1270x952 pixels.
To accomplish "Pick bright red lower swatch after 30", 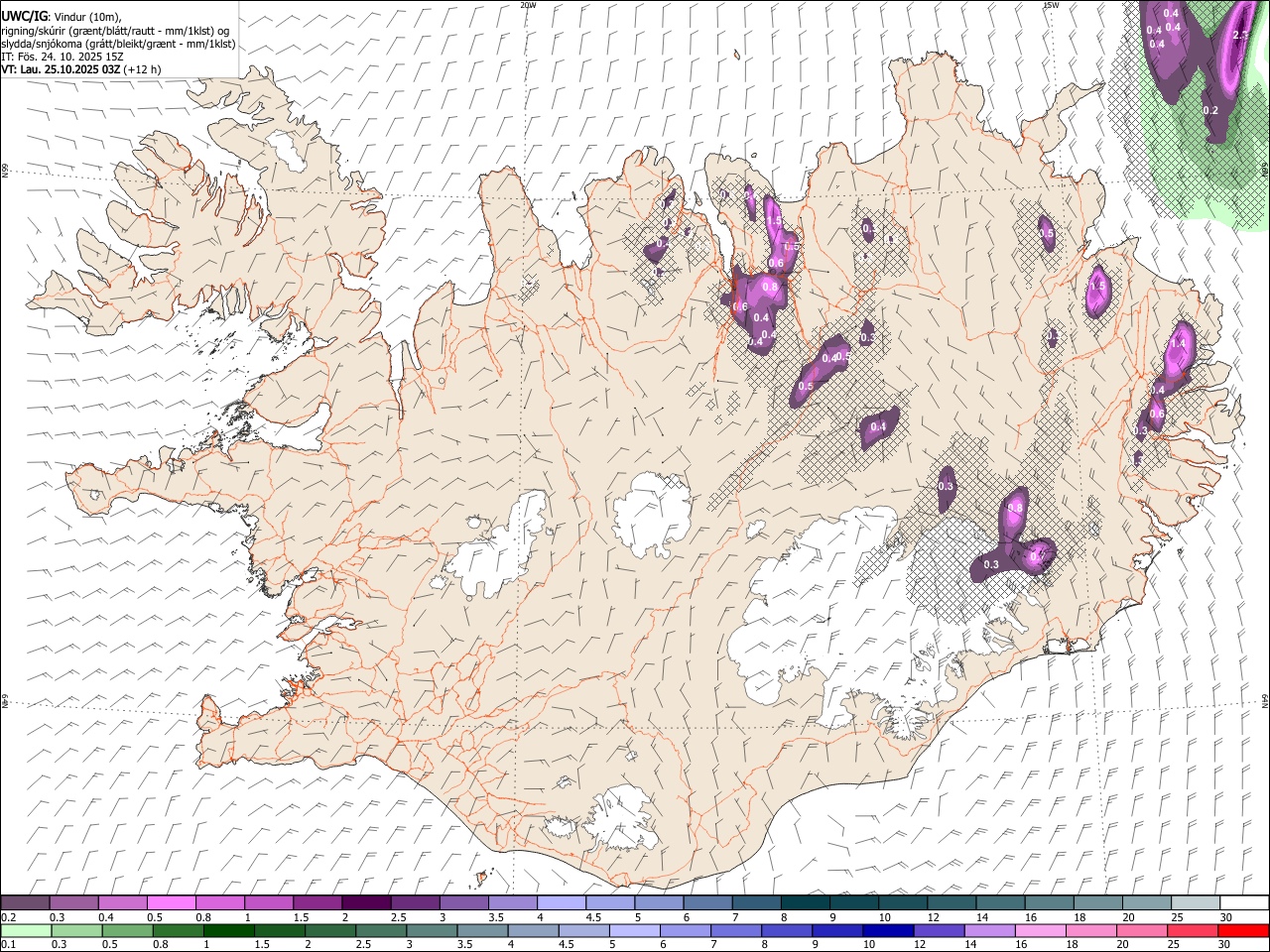I will 1242,931.
